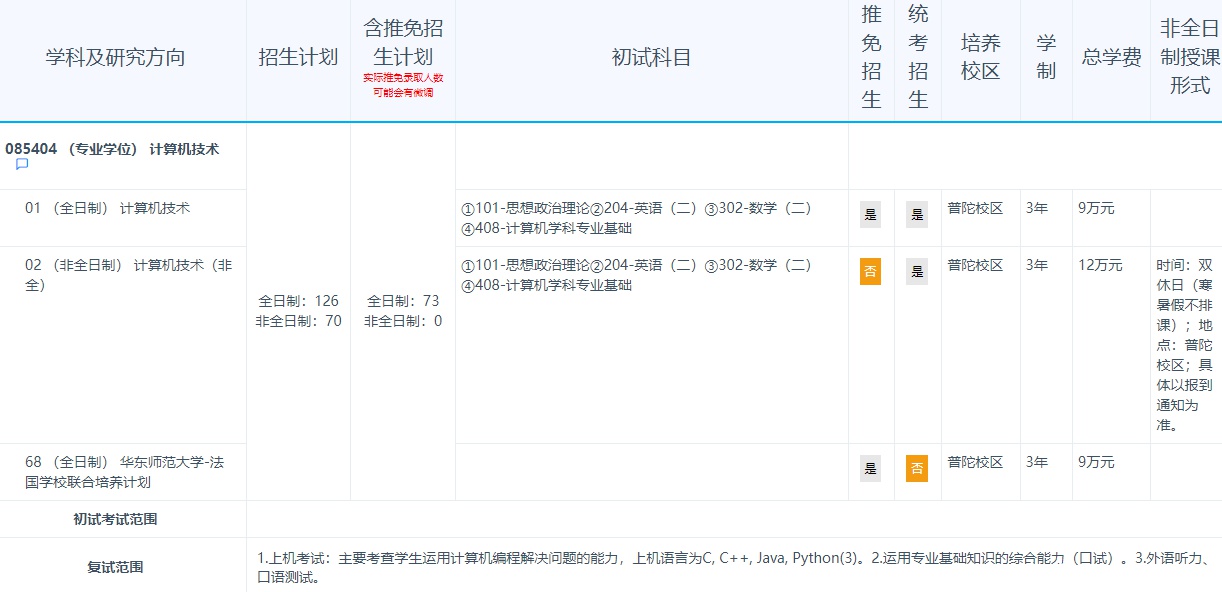Click the orange 否 badge in row 02
The width and height of the screenshot is (1222, 592).
(870, 271)
